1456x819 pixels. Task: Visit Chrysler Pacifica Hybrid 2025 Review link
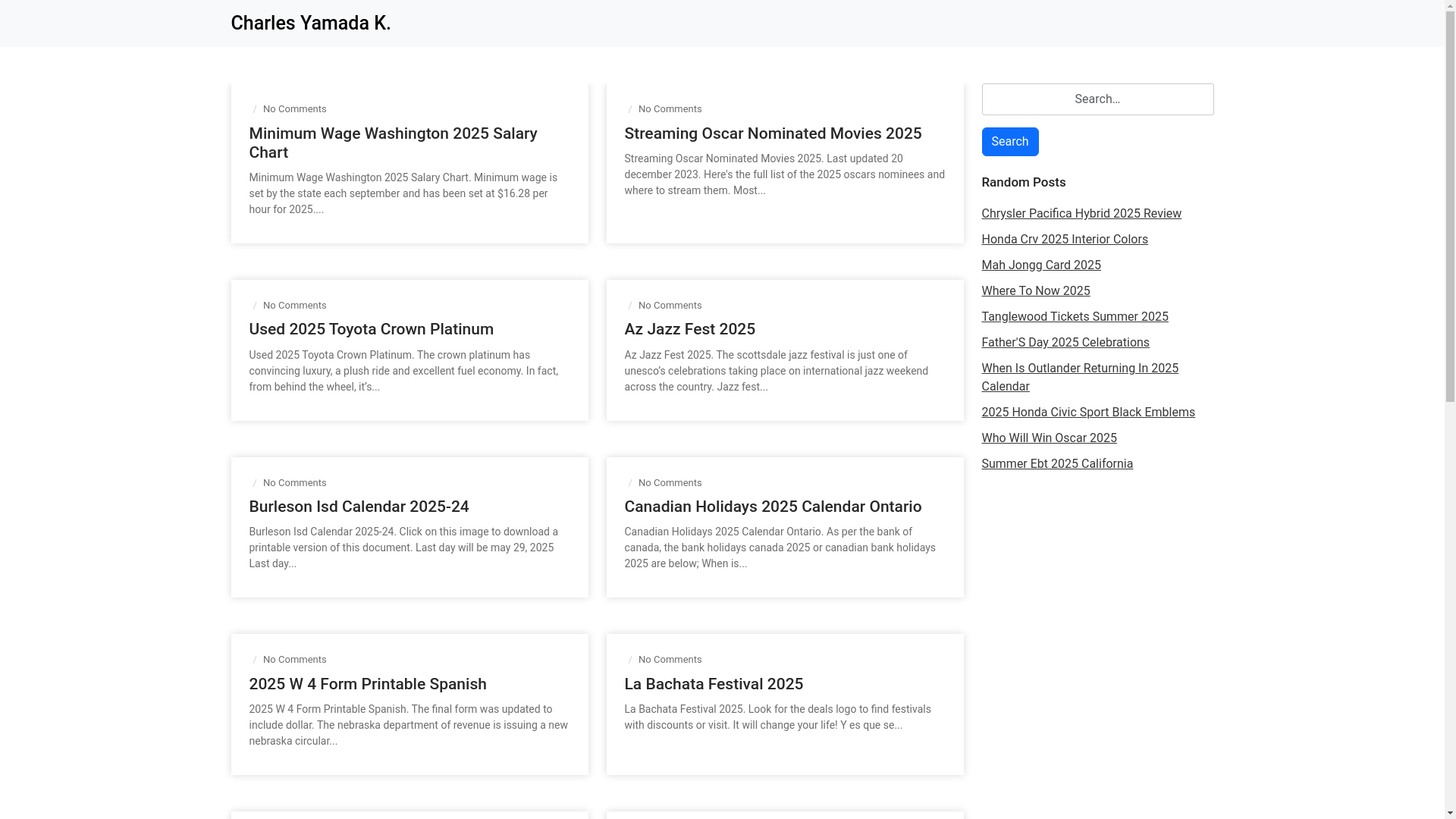coord(1081,214)
